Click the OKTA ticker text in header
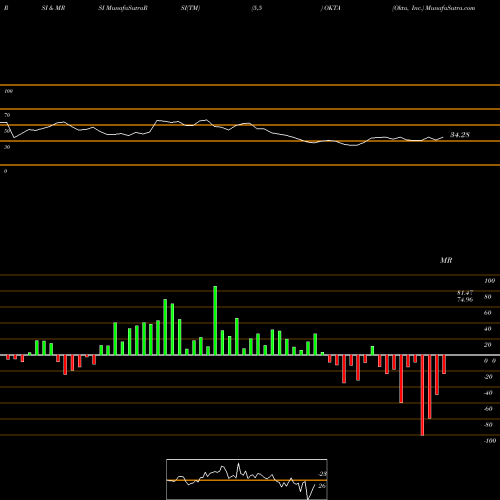The image size is (500, 500). click(x=332, y=8)
